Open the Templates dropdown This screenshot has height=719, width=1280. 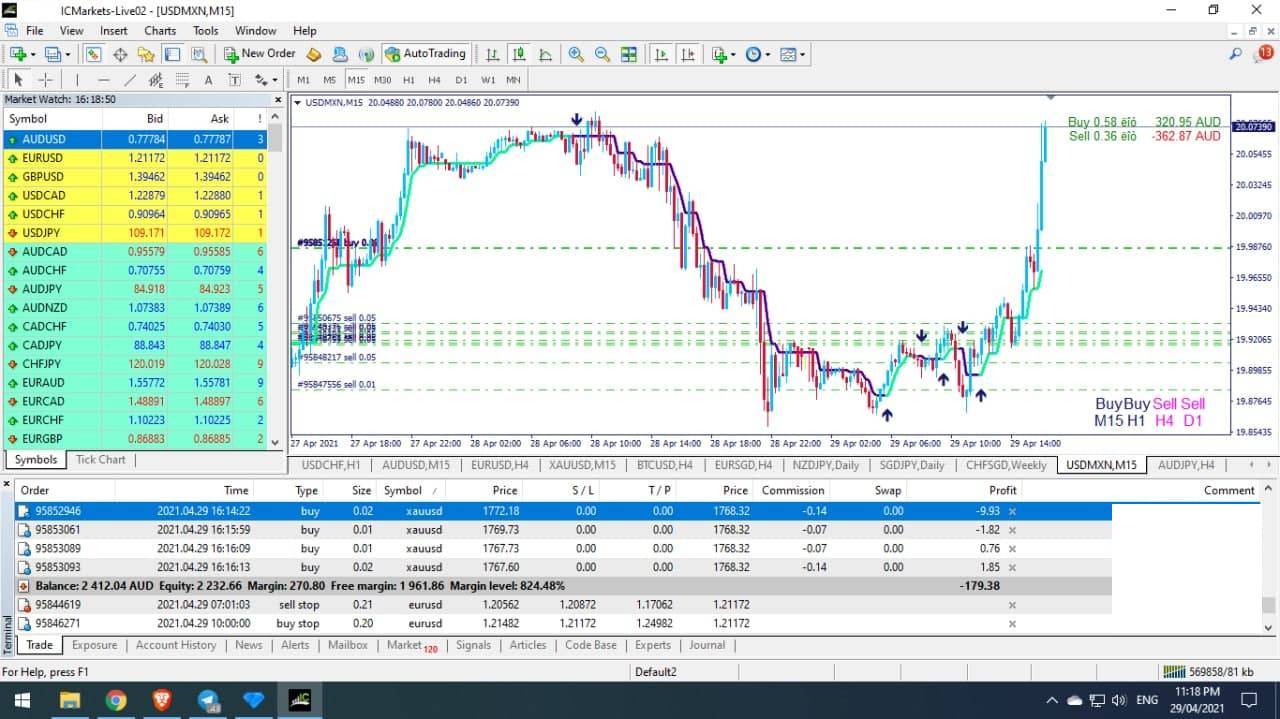(x=792, y=54)
